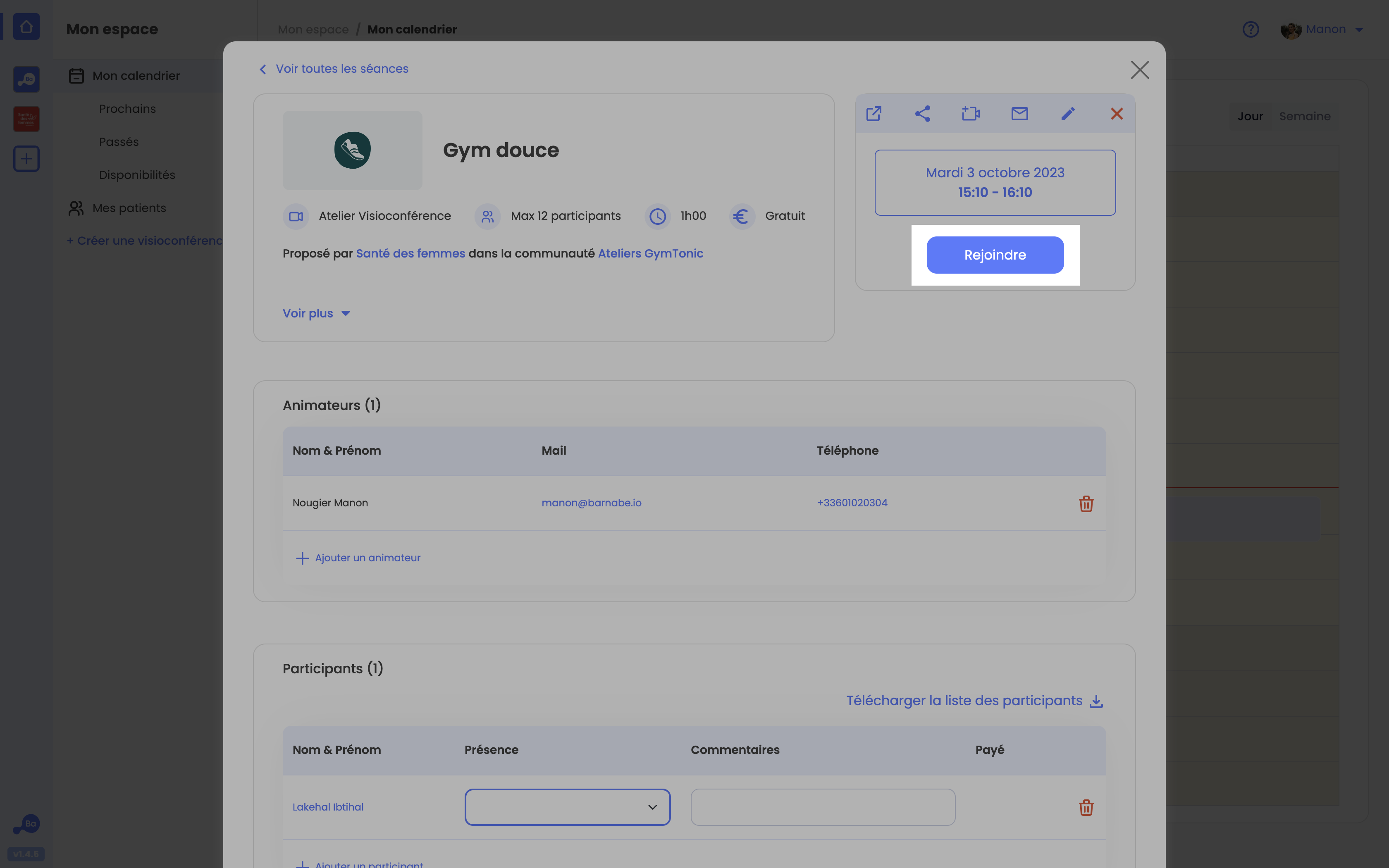
Task: Open Santé des femmes link
Action: [x=410, y=253]
